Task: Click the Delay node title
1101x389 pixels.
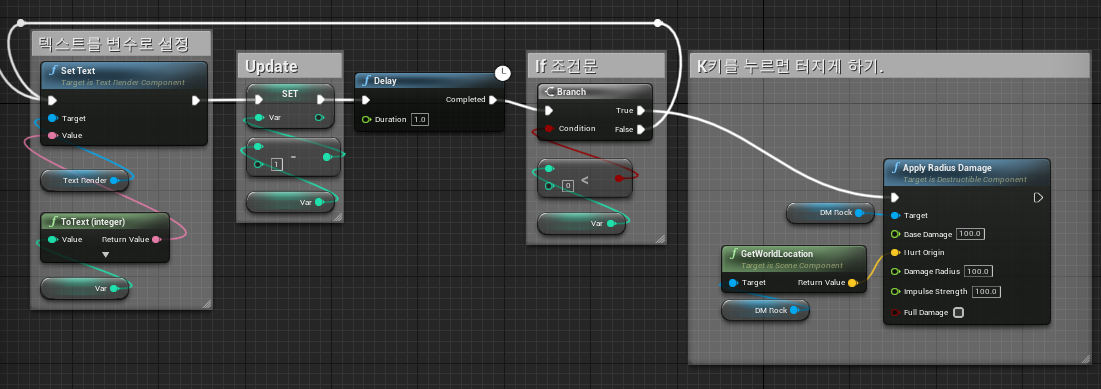Action: click(385, 81)
